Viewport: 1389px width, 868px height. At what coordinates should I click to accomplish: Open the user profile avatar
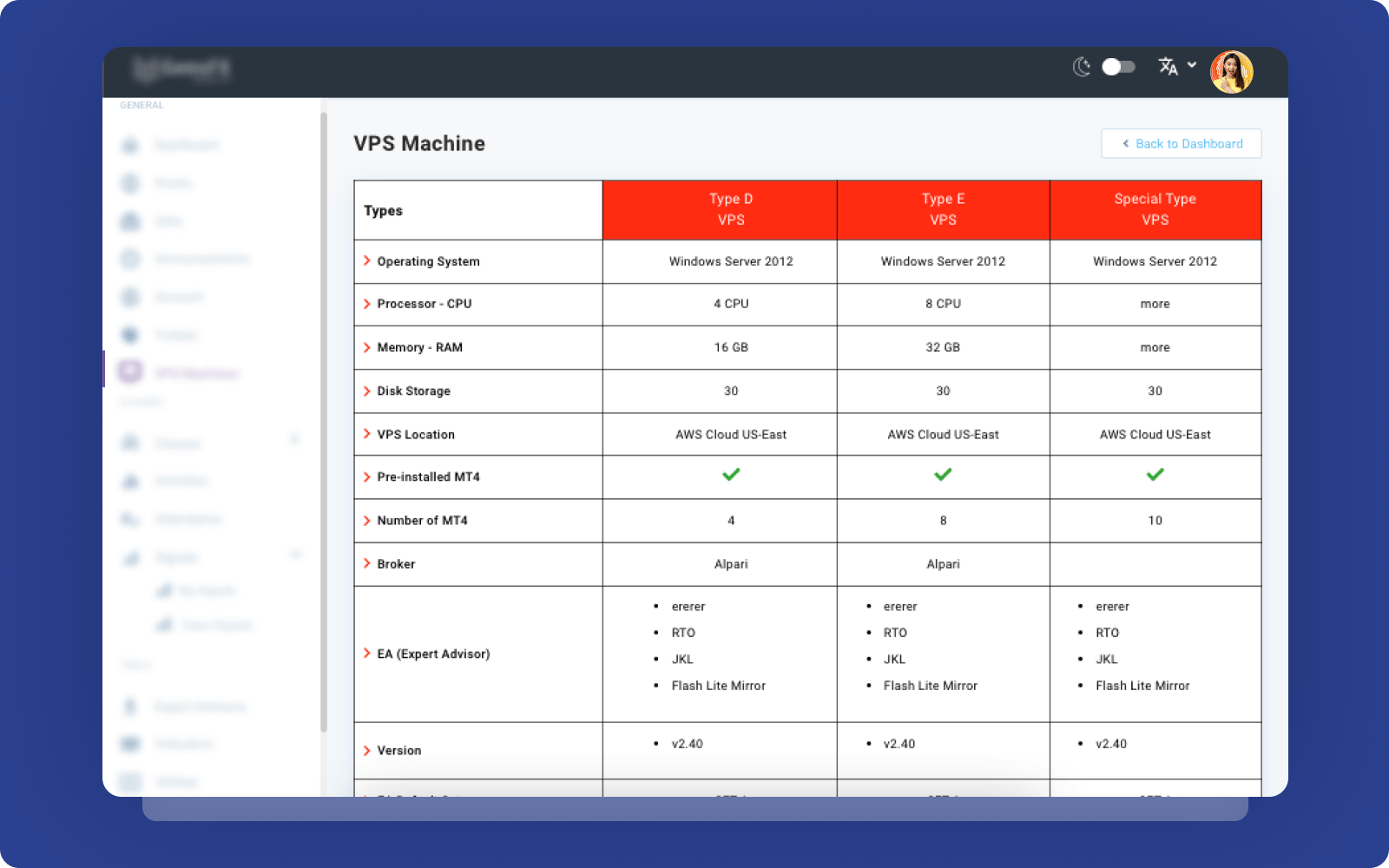tap(1231, 71)
